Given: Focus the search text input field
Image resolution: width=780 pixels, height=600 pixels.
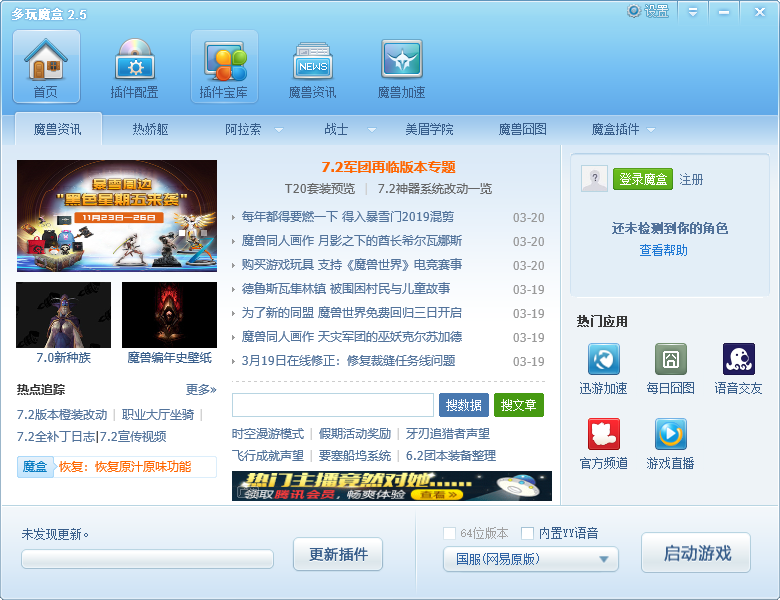Looking at the screenshot, I should (x=333, y=405).
